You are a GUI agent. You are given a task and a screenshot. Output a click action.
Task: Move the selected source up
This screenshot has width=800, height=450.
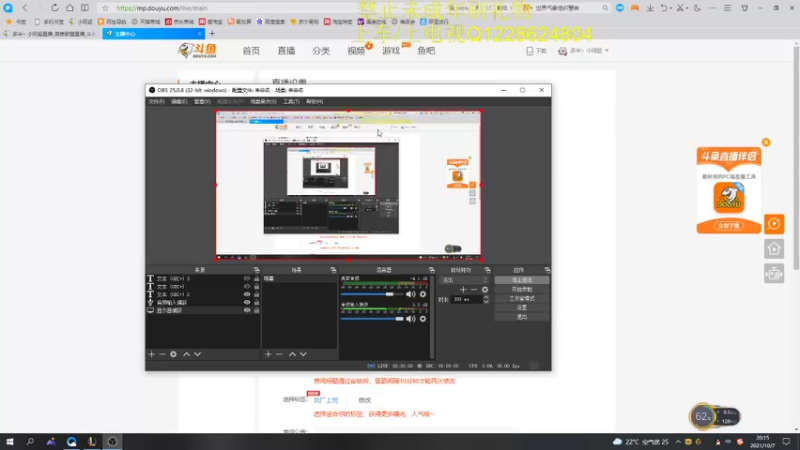pyautogui.click(x=187, y=354)
